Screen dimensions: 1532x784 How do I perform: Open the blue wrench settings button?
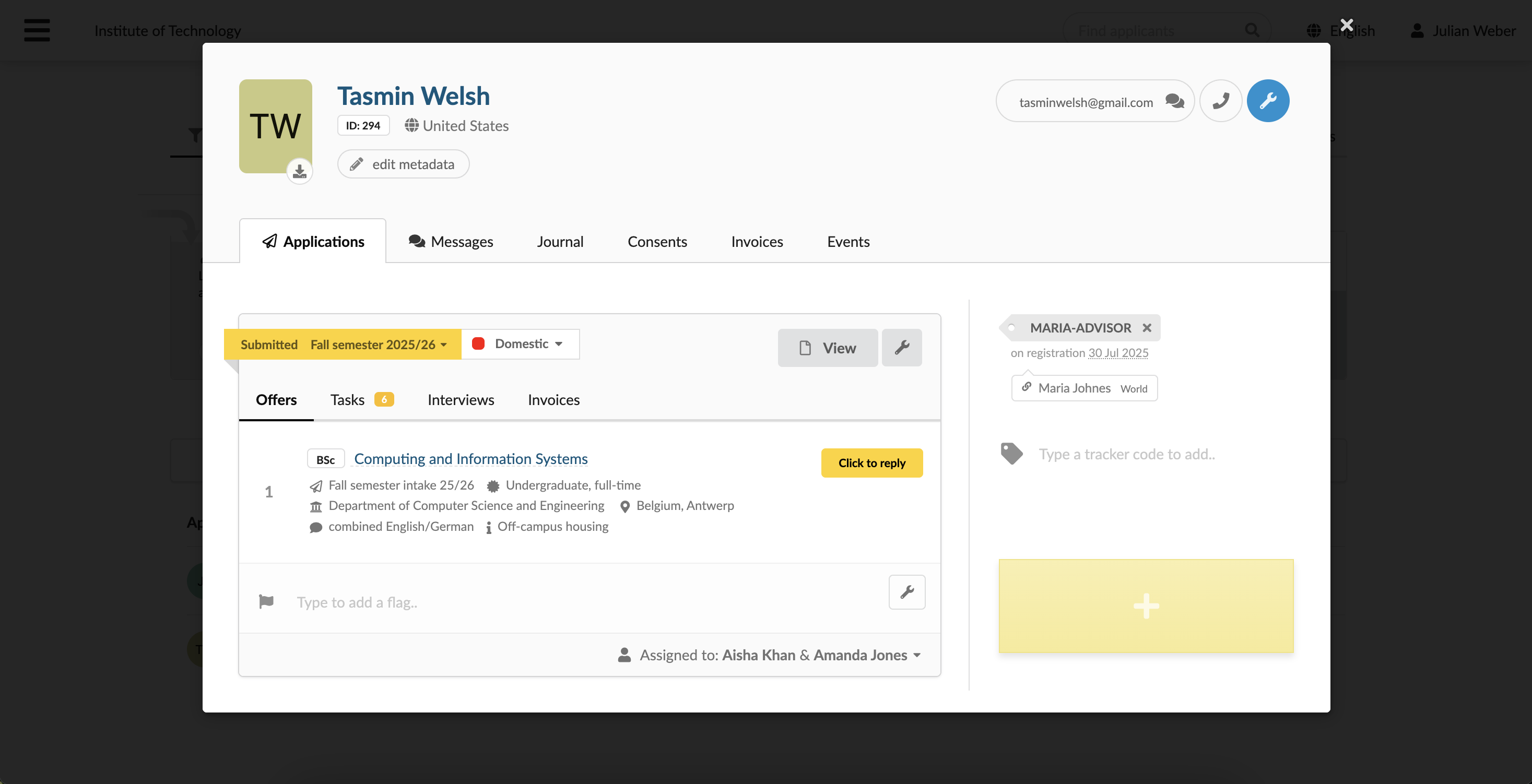tap(1268, 101)
